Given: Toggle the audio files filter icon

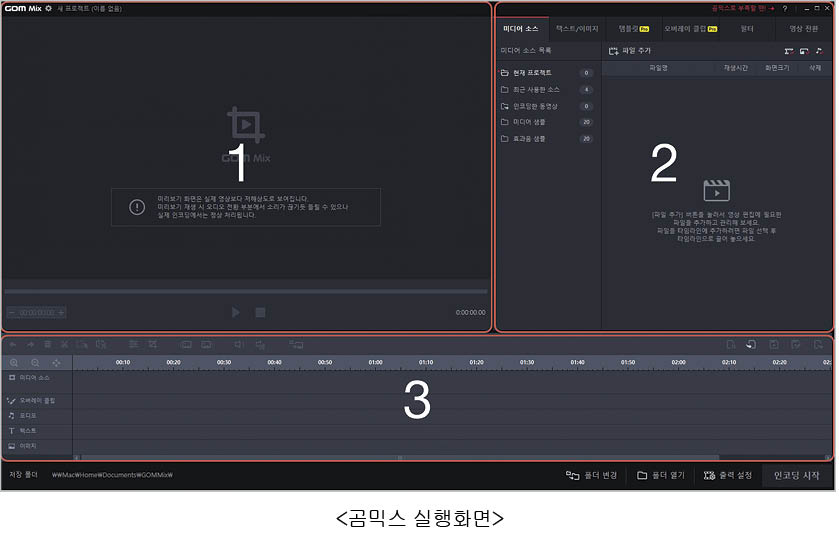Looking at the screenshot, I should coord(820,51).
